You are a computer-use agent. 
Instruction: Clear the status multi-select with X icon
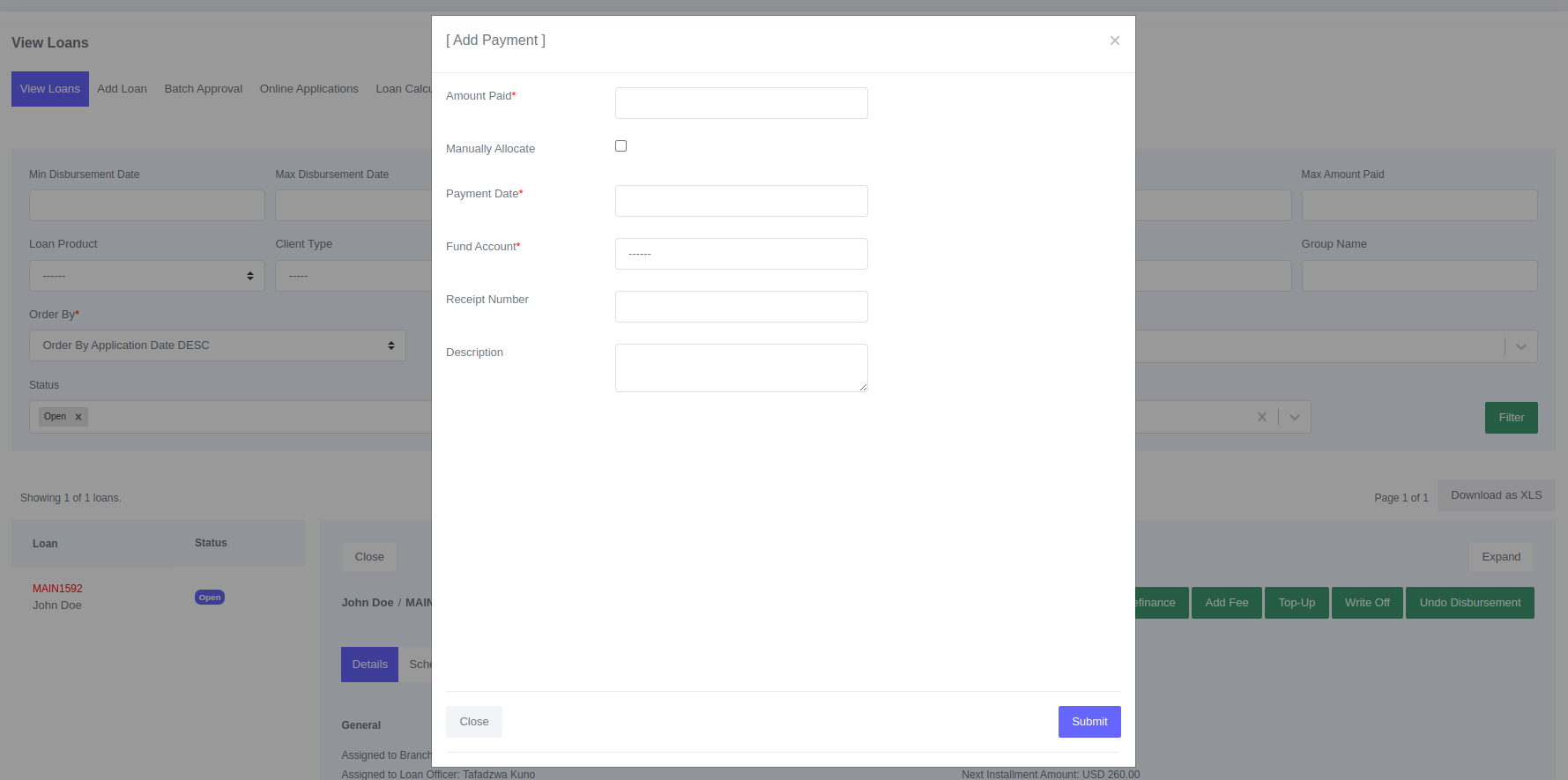tap(1261, 417)
